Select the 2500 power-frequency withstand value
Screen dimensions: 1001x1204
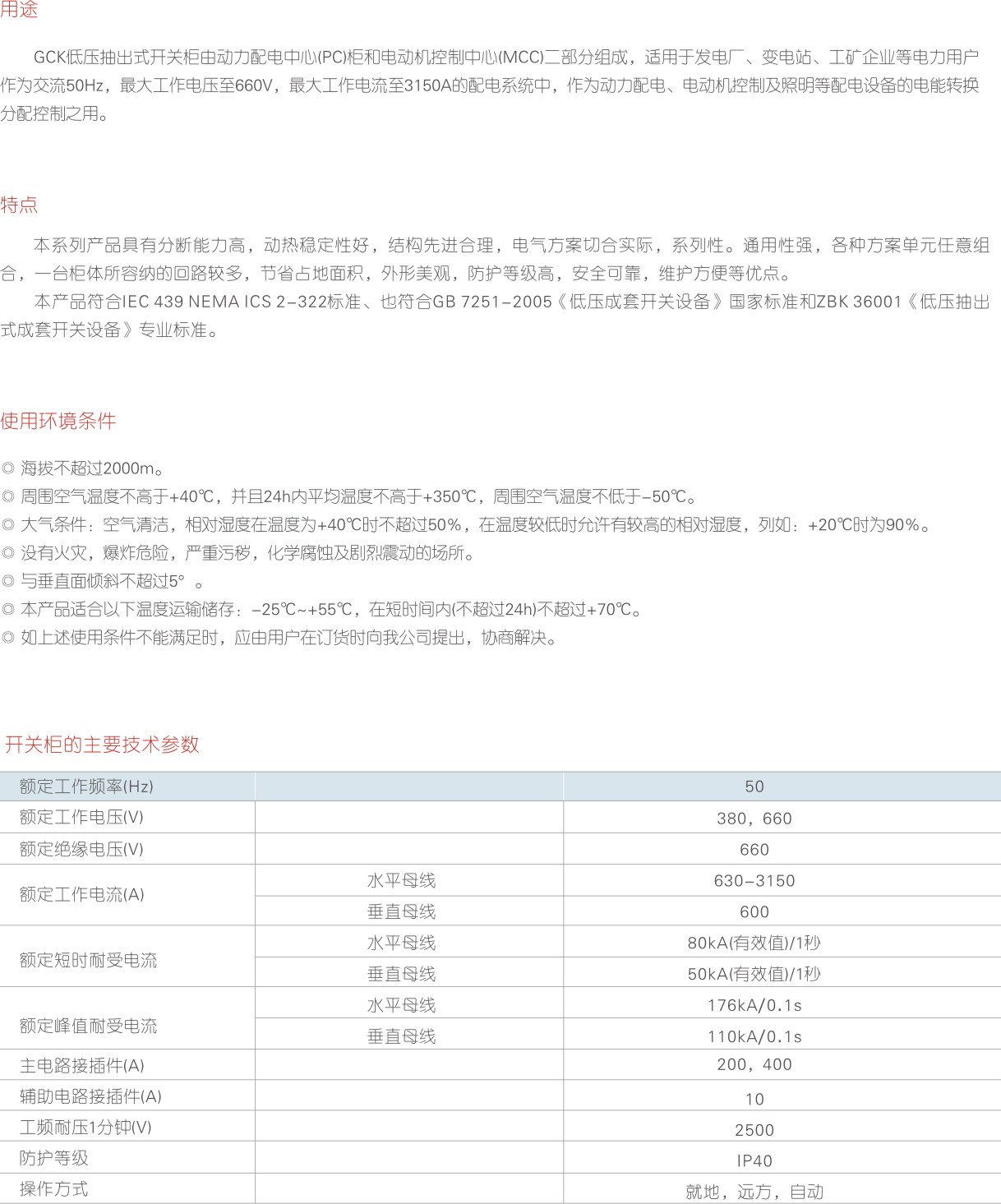(x=754, y=1130)
